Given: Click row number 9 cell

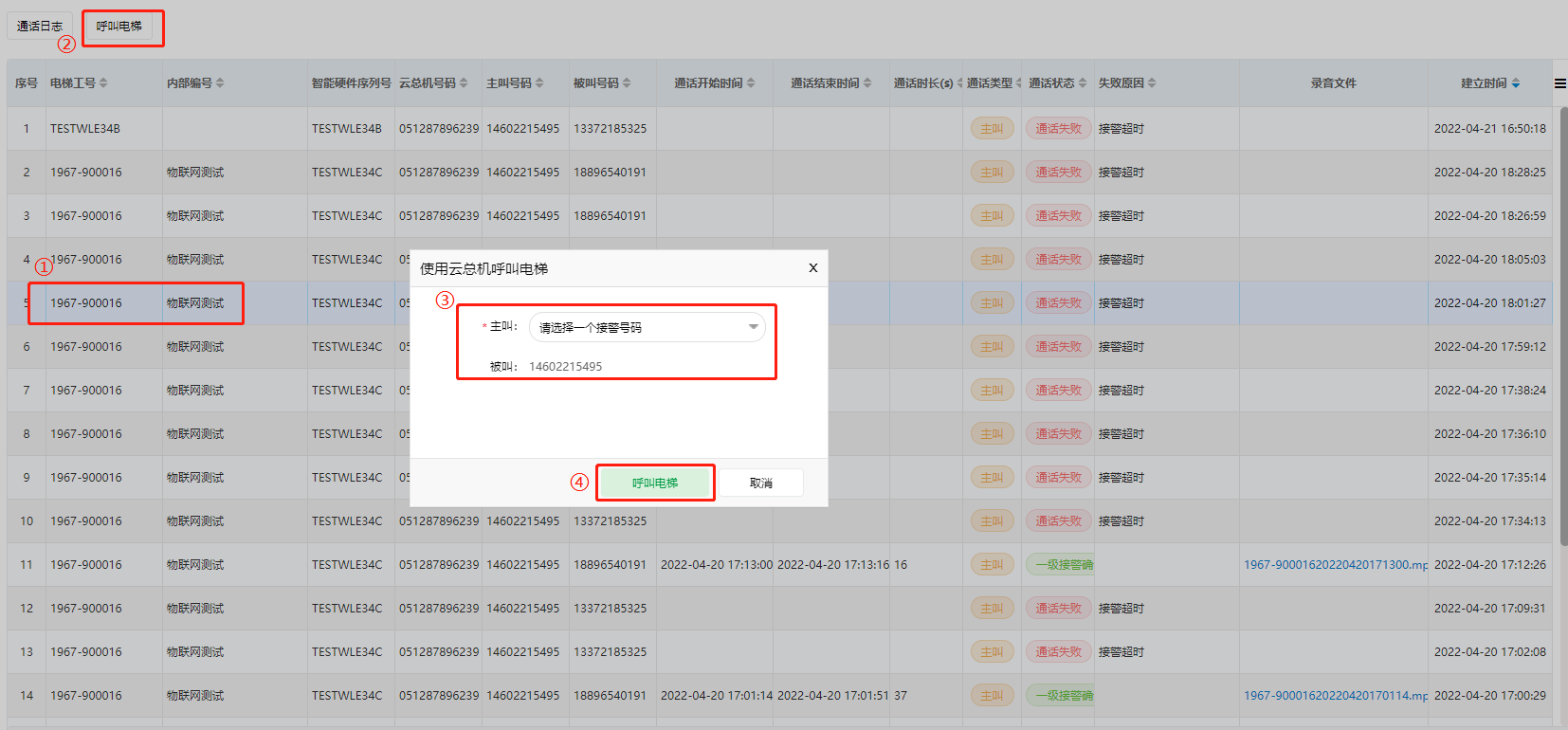Looking at the screenshot, I should click(x=27, y=478).
